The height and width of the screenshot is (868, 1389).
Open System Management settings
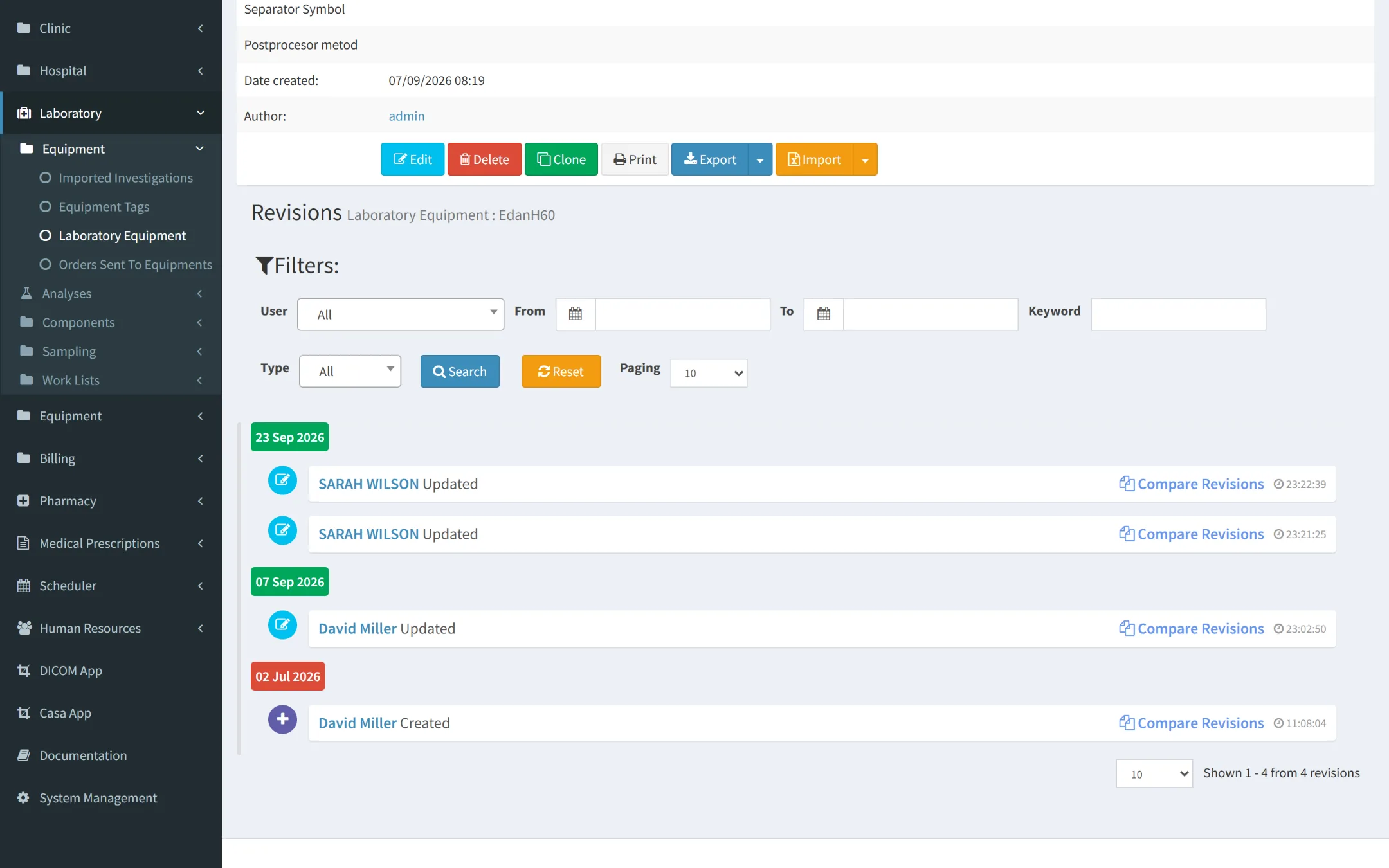[x=111, y=797]
